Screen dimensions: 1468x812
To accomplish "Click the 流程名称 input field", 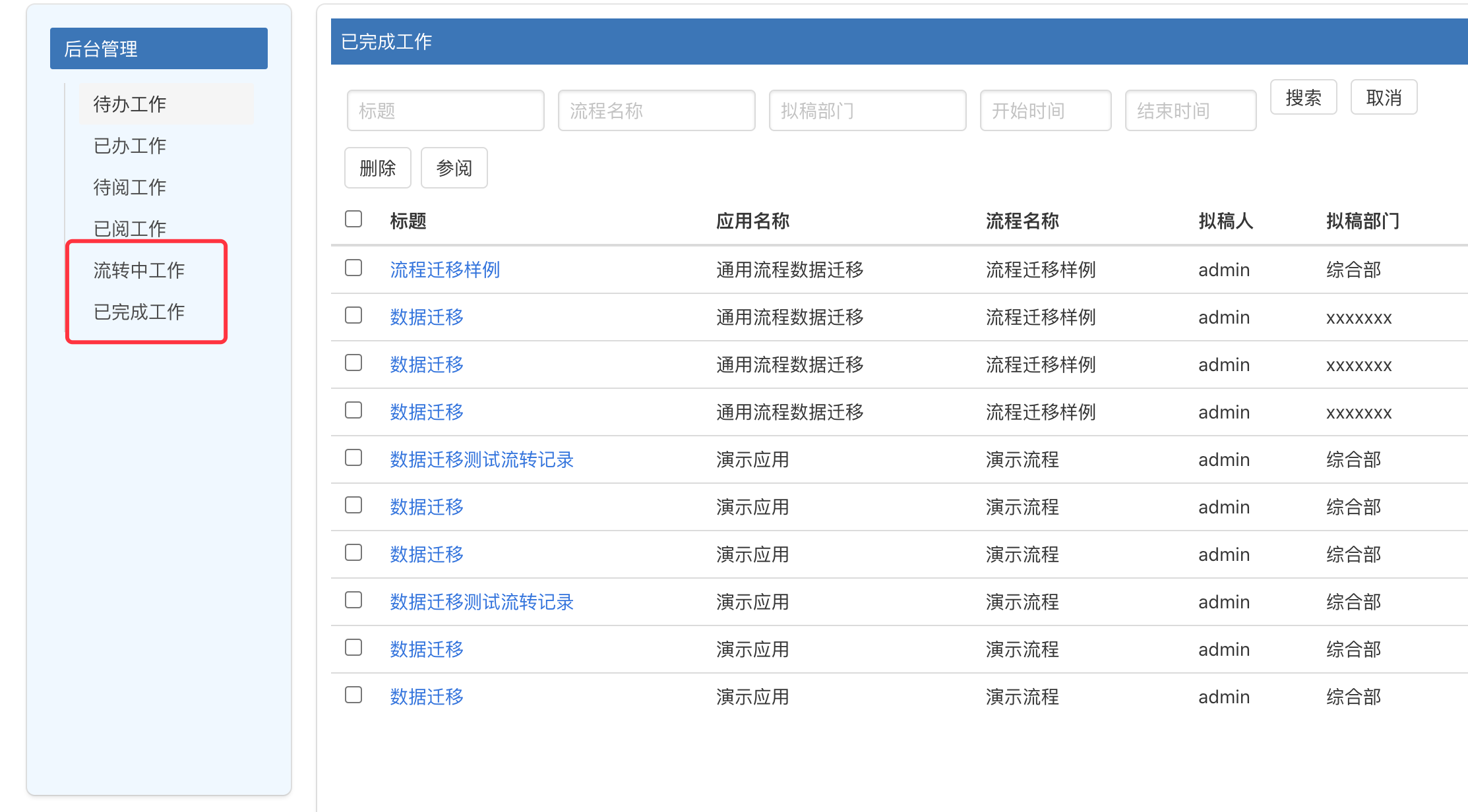I will point(656,111).
